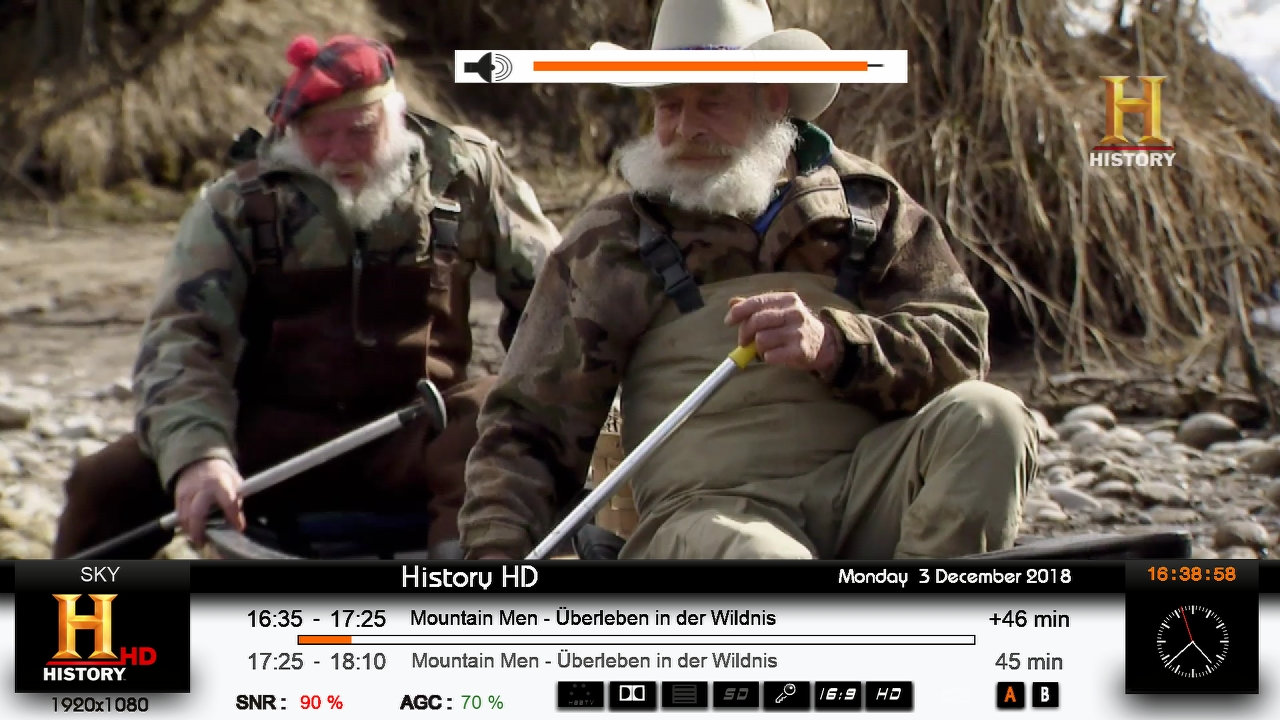Click the date Monday 3 December 2018
Image resolution: width=1280 pixels, height=720 pixels.
point(954,577)
